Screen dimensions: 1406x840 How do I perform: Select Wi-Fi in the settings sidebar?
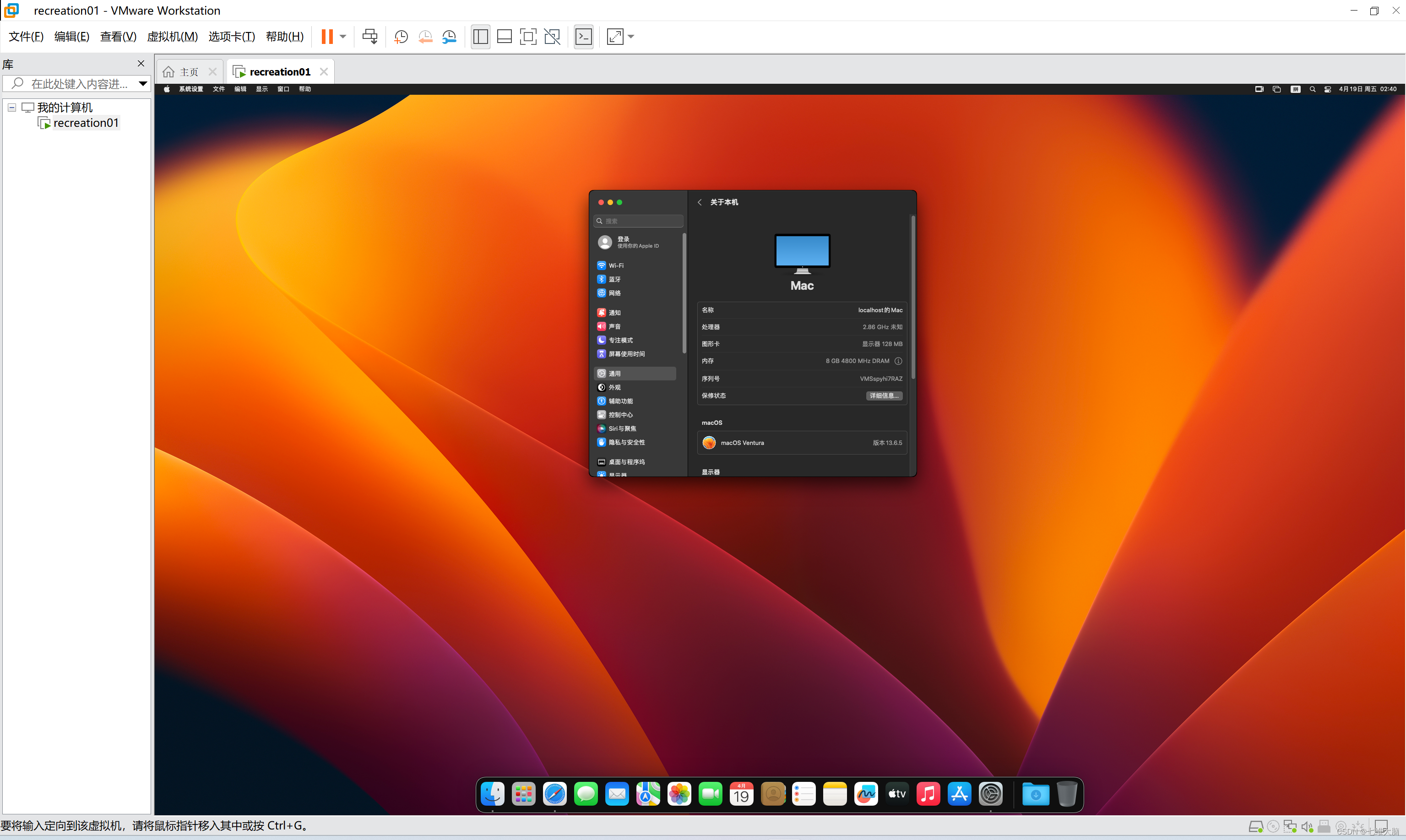(x=635, y=266)
